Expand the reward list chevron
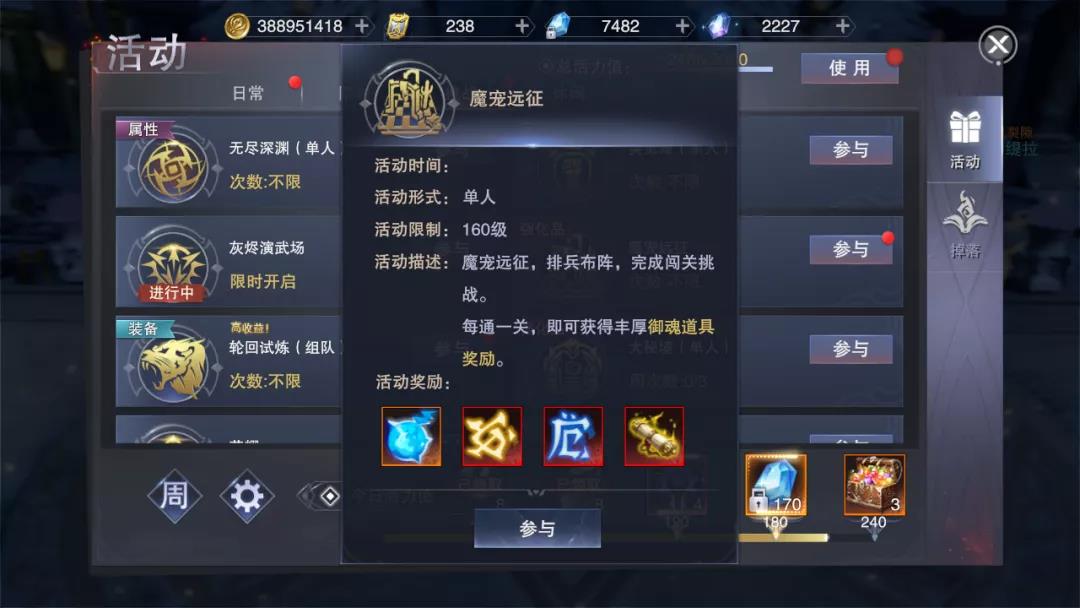The height and width of the screenshot is (608, 1080). 537,492
